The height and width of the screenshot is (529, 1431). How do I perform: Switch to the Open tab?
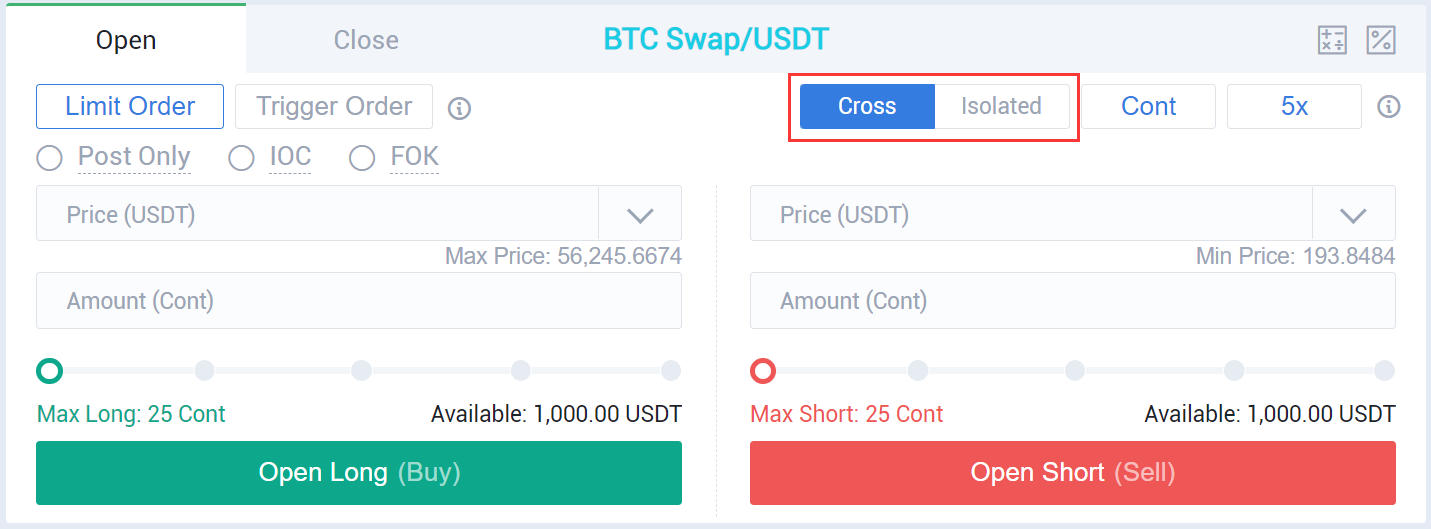[126, 40]
